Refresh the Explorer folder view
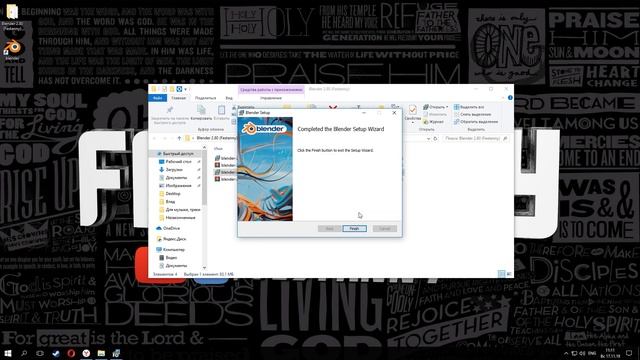Screen dimensions: 640x360 coord(436,138)
